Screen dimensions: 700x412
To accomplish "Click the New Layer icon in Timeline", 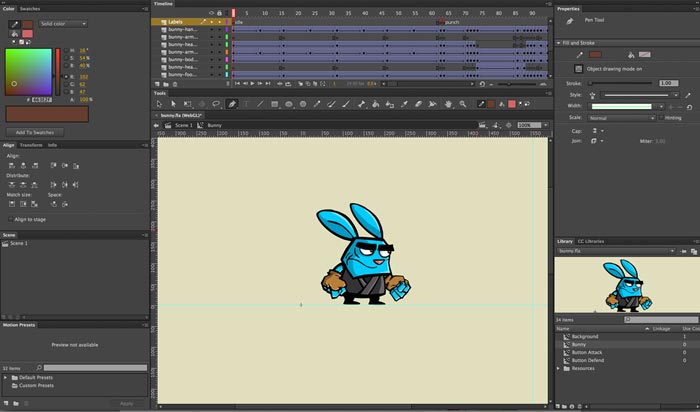I will (x=157, y=84).
